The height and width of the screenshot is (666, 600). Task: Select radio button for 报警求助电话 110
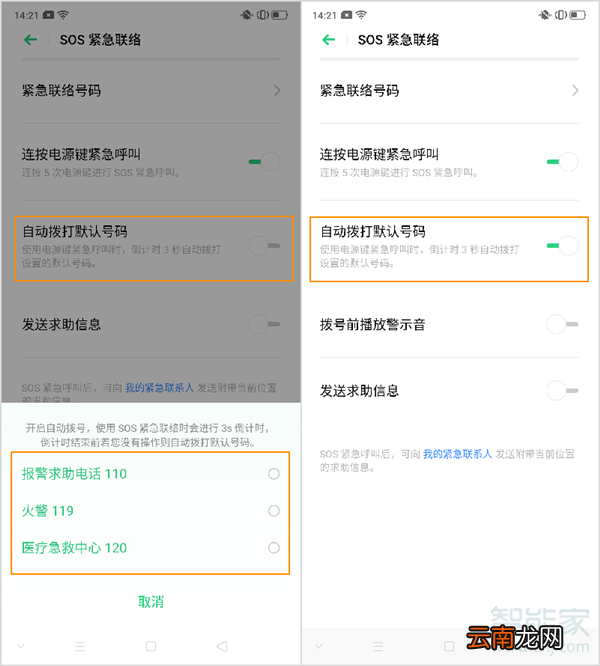click(274, 474)
